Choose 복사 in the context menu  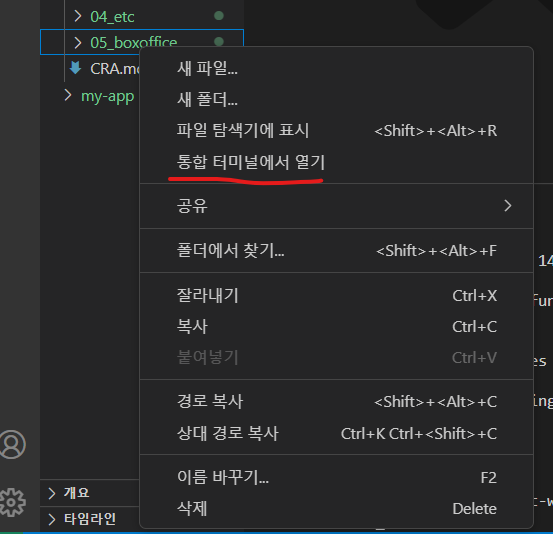click(x=336, y=327)
